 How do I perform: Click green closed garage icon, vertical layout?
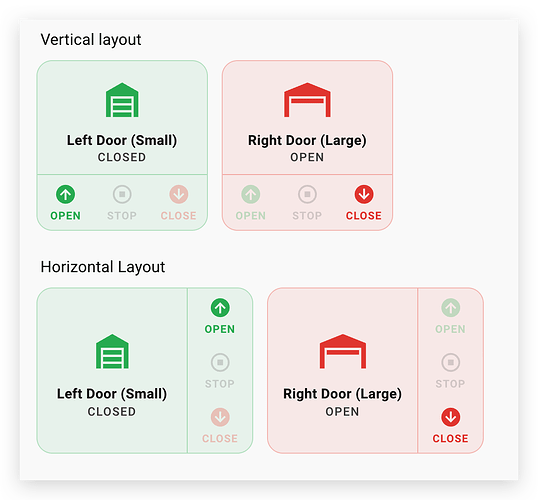pyautogui.click(x=122, y=100)
